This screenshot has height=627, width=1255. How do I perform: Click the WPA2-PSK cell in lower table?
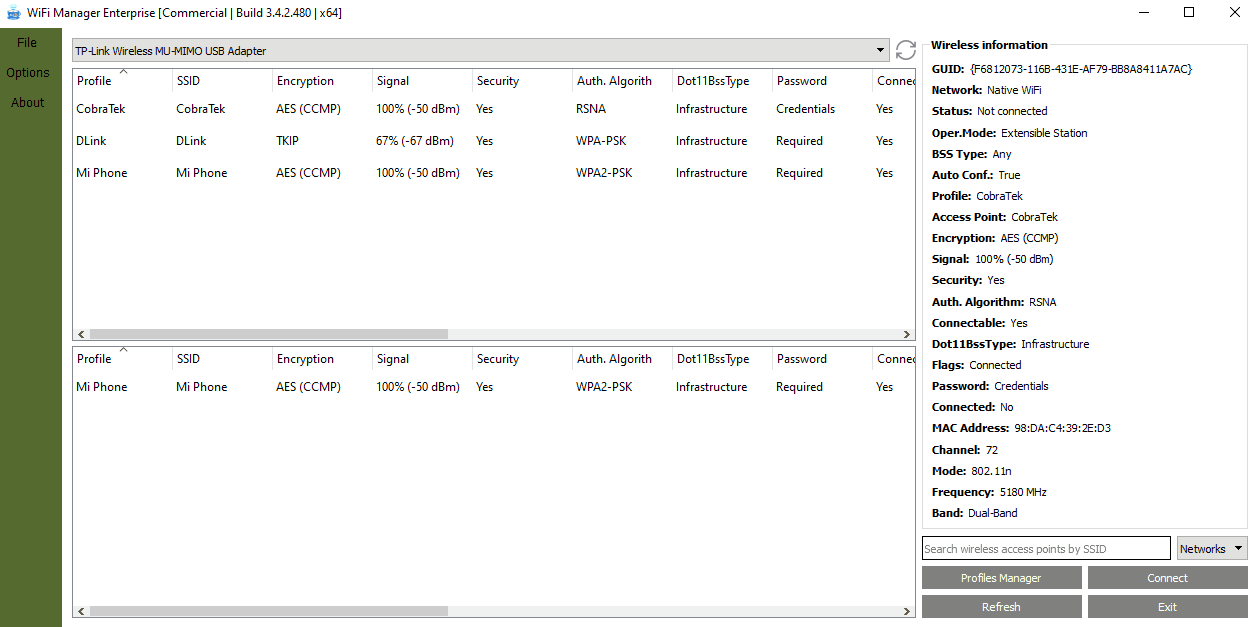[604, 387]
